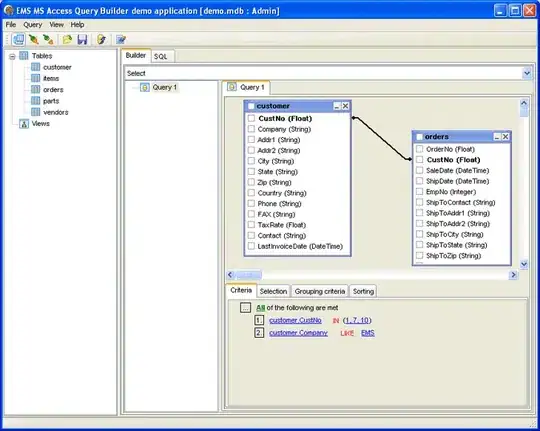Open the Select statement type dropdown
The height and width of the screenshot is (431, 540).
pyautogui.click(x=527, y=73)
